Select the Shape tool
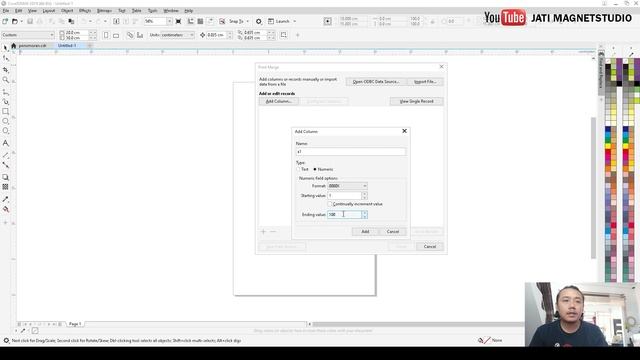This screenshot has height=360, width=640. tap(5, 58)
